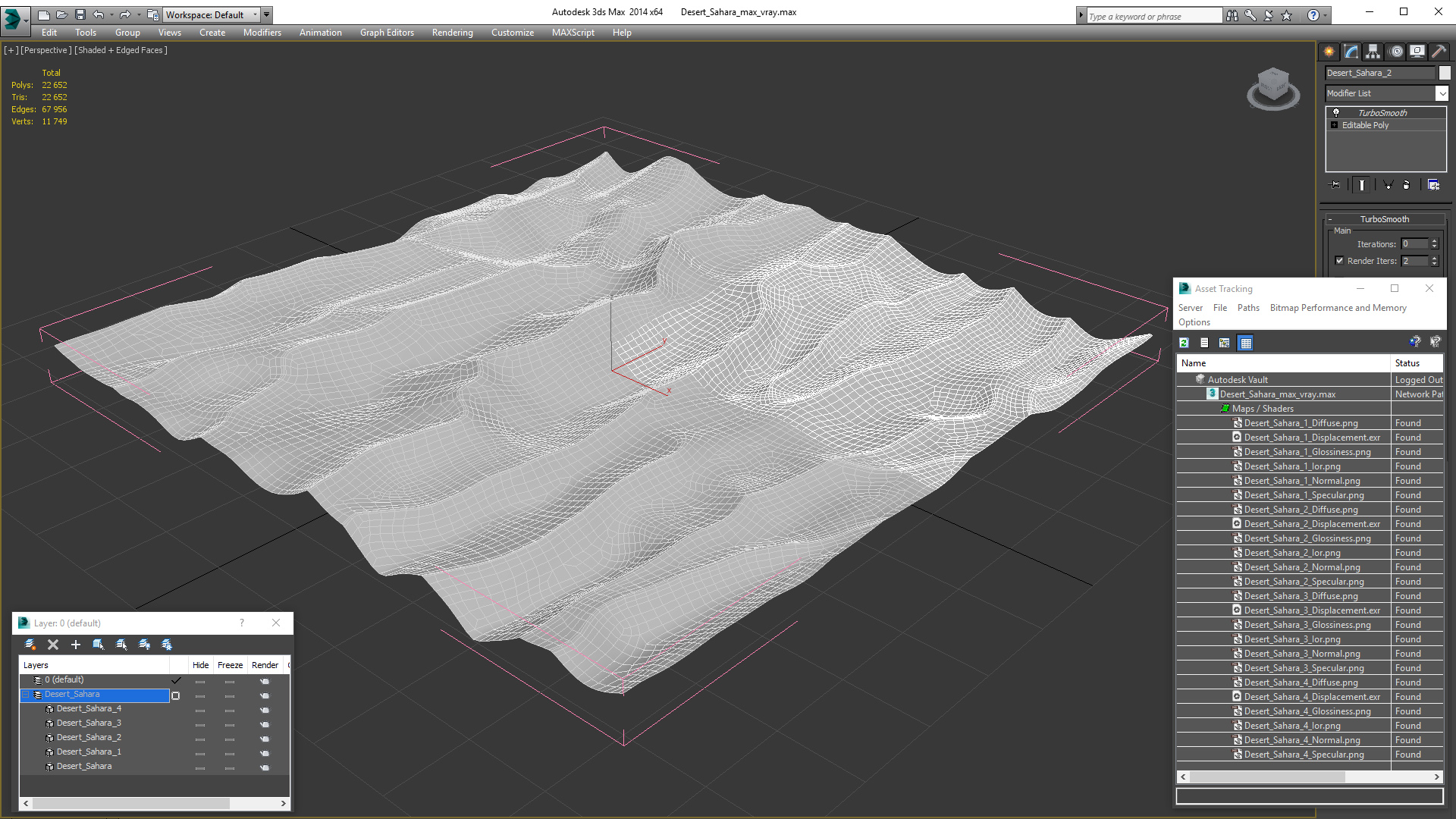Increase the Iterations spinner value

[1434, 241]
